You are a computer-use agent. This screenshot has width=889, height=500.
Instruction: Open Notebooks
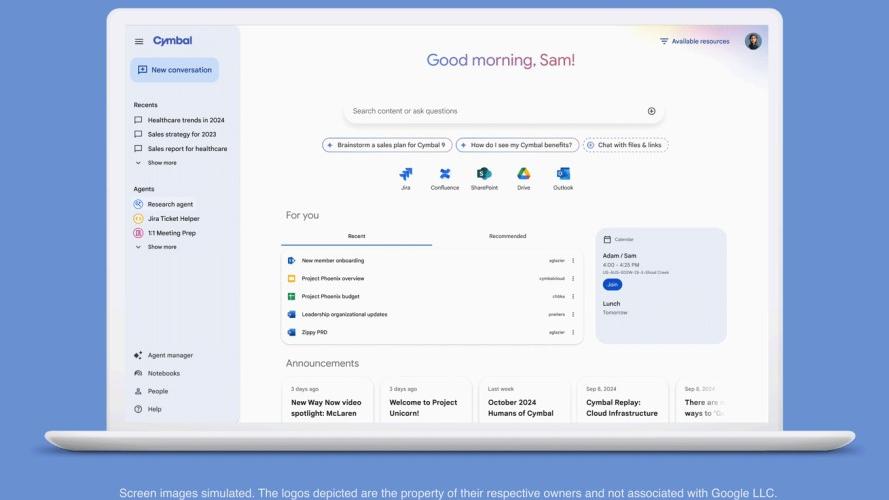pyautogui.click(x=157, y=374)
